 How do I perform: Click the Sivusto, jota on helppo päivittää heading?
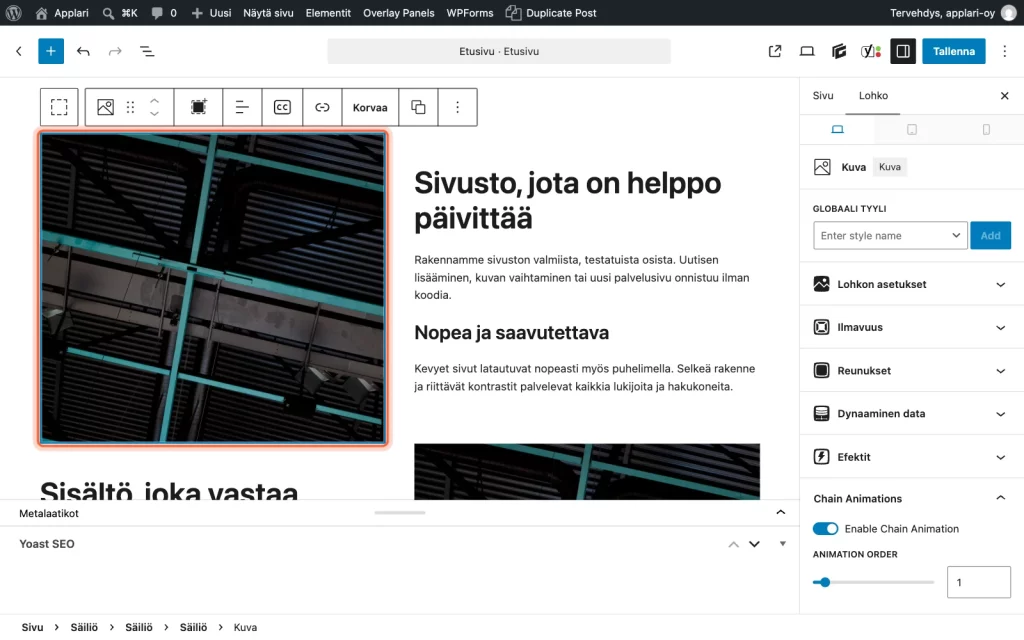[568, 200]
